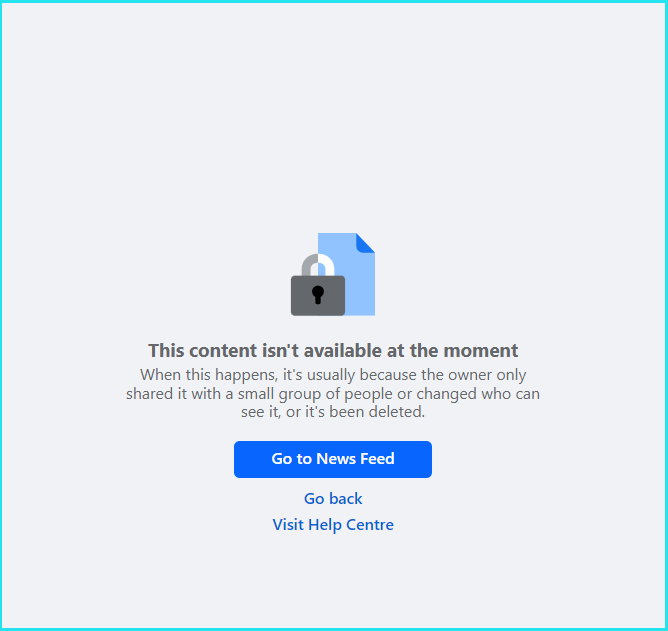Viewport: 668px width, 631px height.
Task: Go to News Feed via the blue button
Action: point(333,459)
